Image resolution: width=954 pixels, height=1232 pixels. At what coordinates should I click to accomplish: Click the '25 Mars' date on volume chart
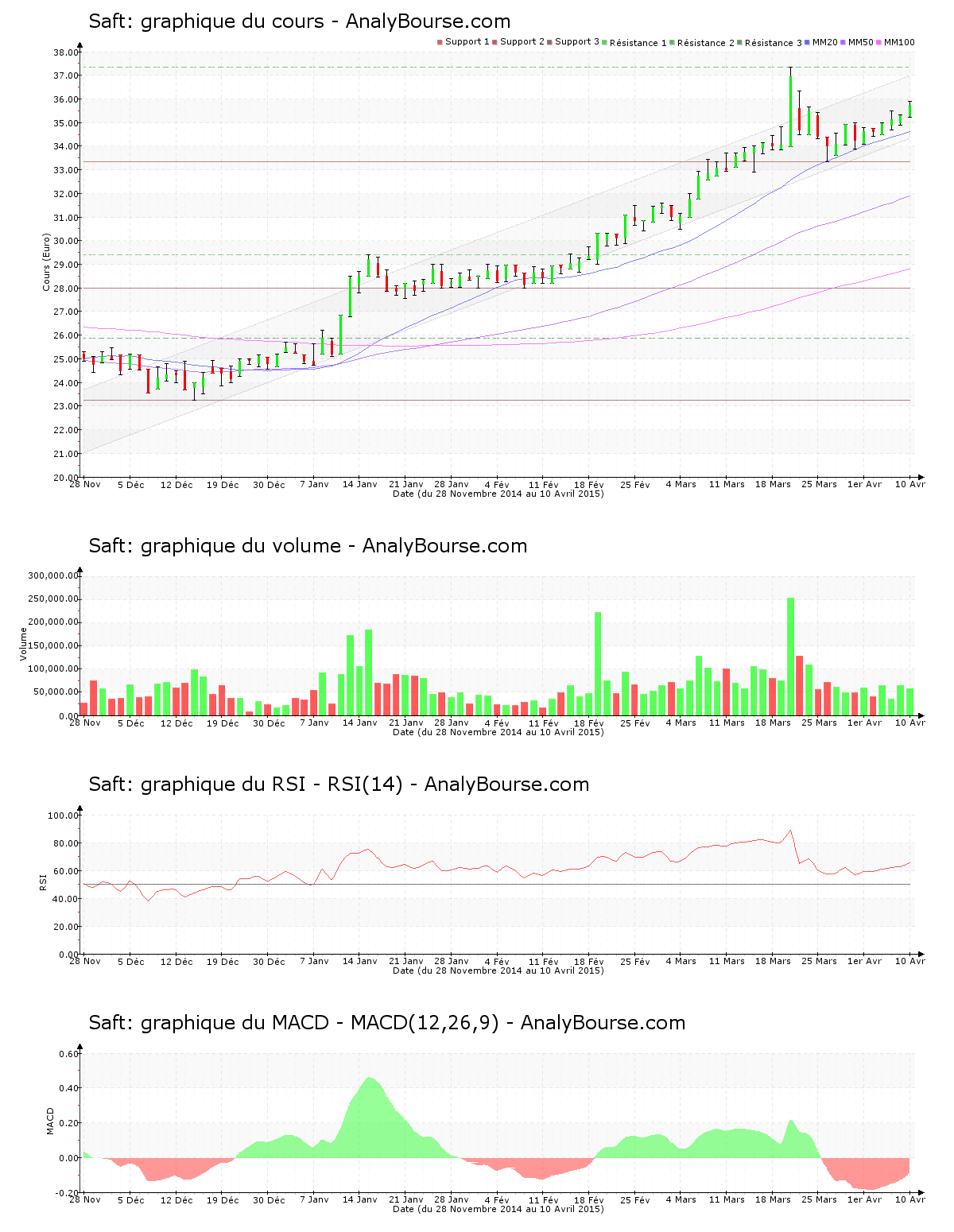(x=819, y=723)
